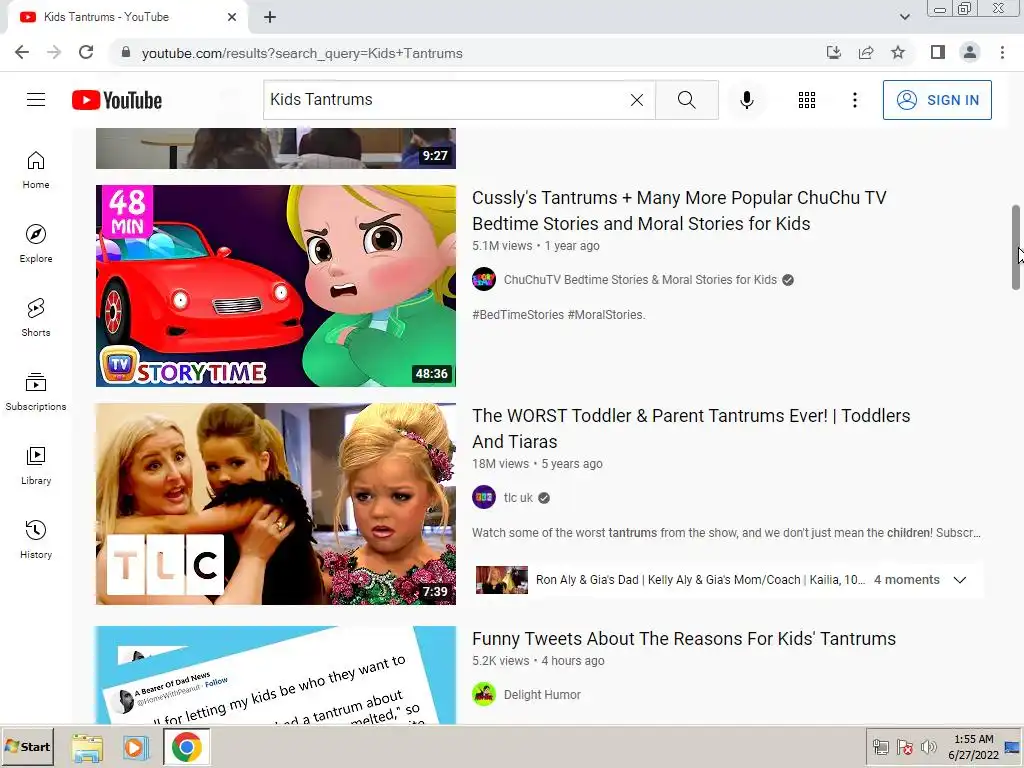Open File Explorer from the taskbar
Image resolution: width=1024 pixels, height=768 pixels.
[88, 747]
